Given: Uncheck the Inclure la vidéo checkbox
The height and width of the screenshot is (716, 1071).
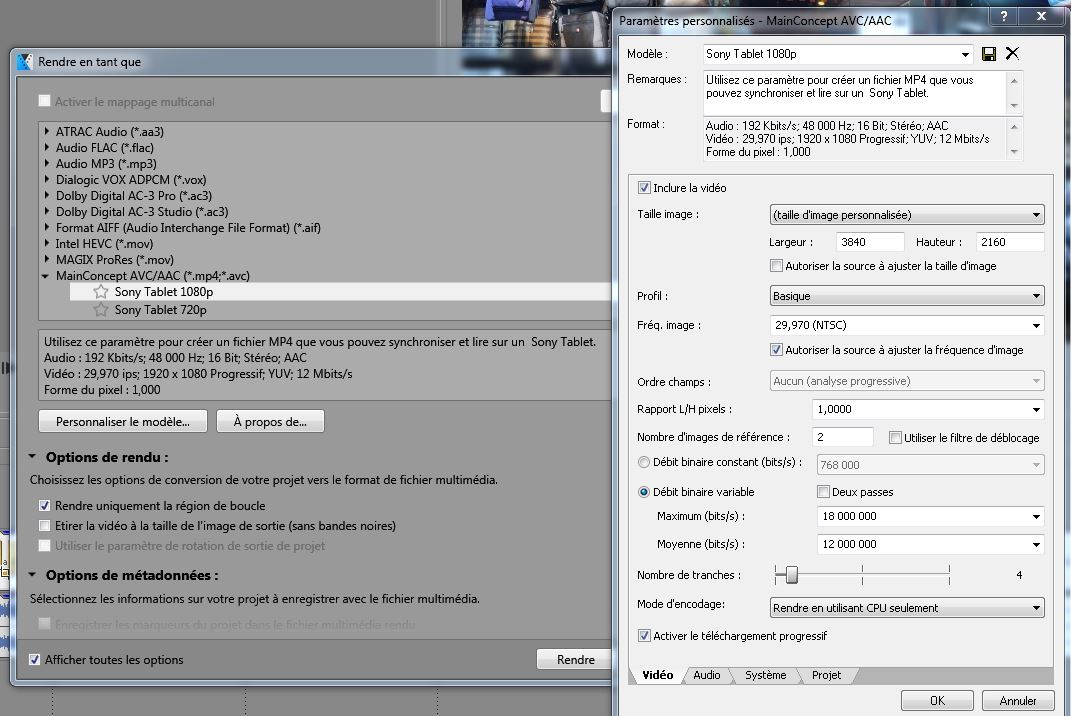Looking at the screenshot, I should 644,188.
